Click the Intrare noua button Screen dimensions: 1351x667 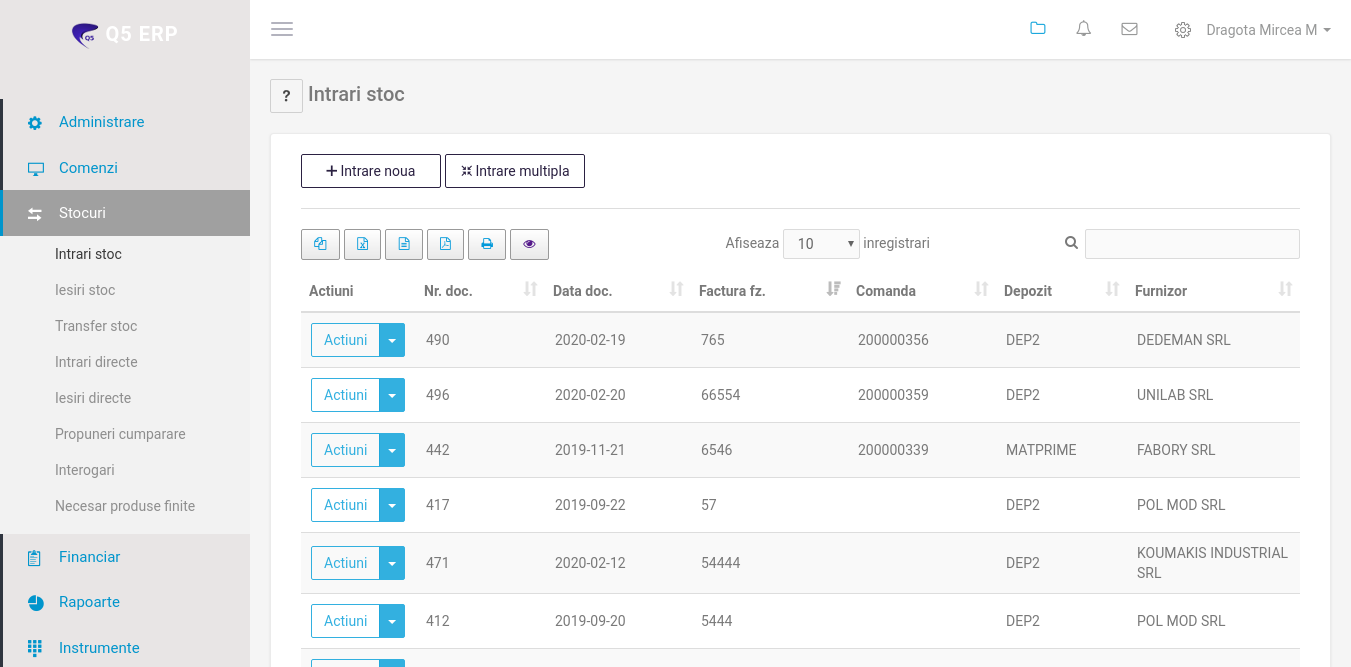371,171
